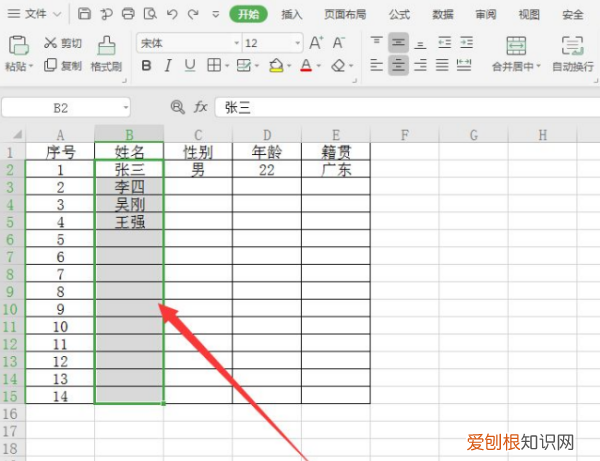Image resolution: width=600 pixels, height=461 pixels.
Task: Copy the selection with 复制
Action: [x=63, y=65]
